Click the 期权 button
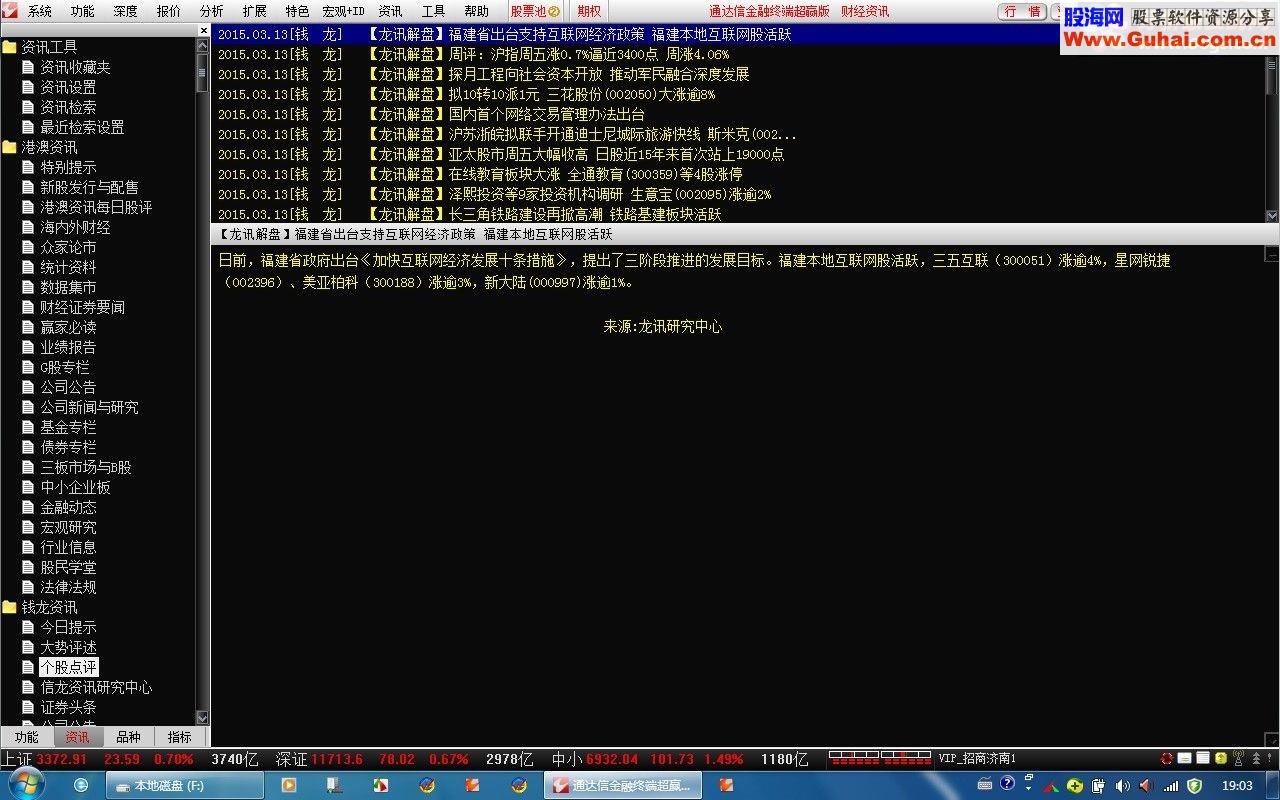Image resolution: width=1280 pixels, height=800 pixels. tap(590, 11)
